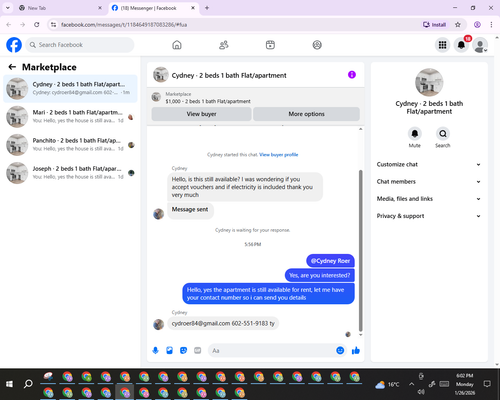
Task: Open the Mari conversation in the list
Action: click(x=70, y=117)
